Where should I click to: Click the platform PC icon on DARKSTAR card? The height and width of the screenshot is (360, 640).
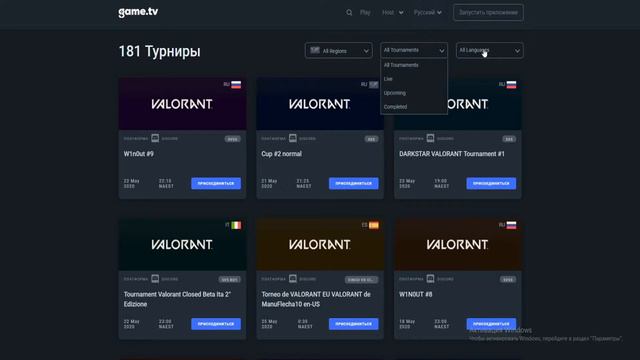430,138
